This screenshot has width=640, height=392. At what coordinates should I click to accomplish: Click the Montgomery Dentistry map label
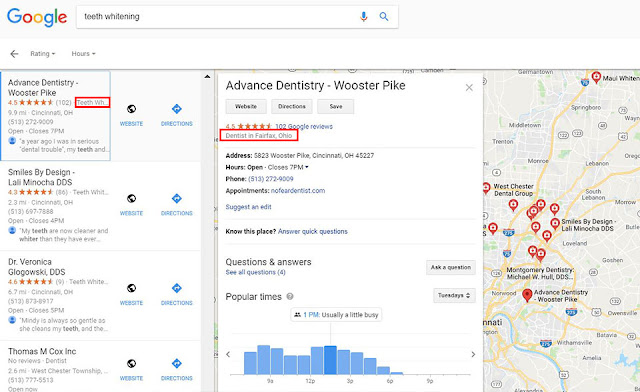click(540, 273)
